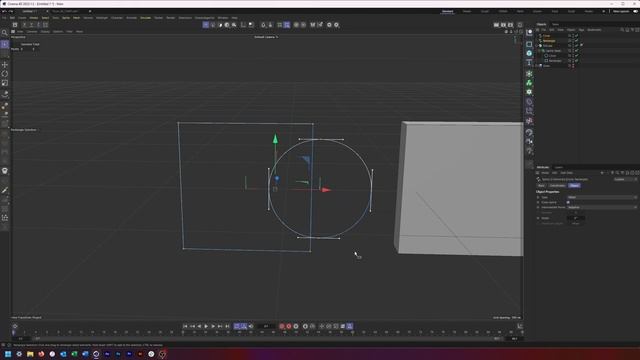Toggle the Close Spline checkbox
The width and height of the screenshot is (640, 360).
[x=568, y=202]
